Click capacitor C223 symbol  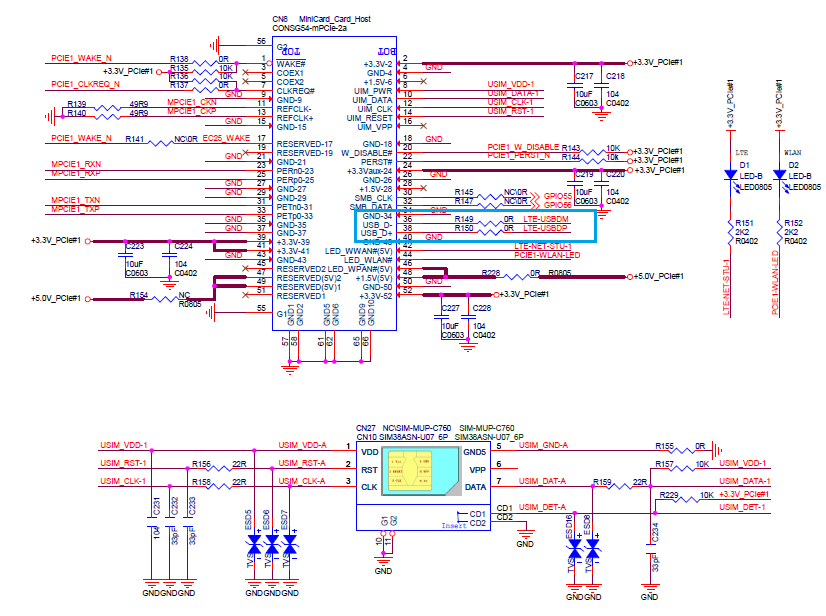(x=122, y=253)
